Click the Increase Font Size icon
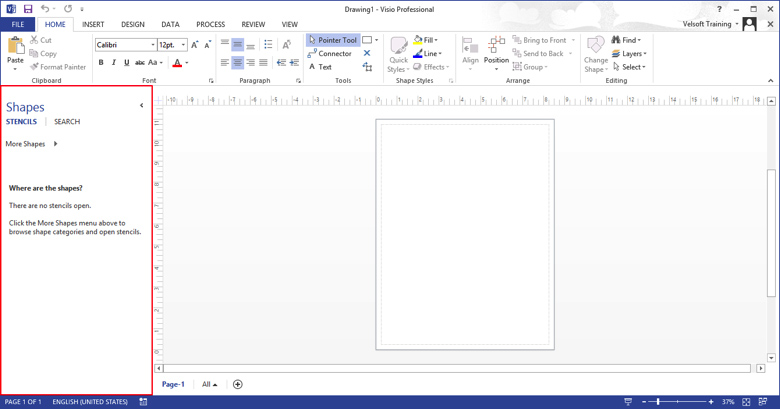 (195, 45)
